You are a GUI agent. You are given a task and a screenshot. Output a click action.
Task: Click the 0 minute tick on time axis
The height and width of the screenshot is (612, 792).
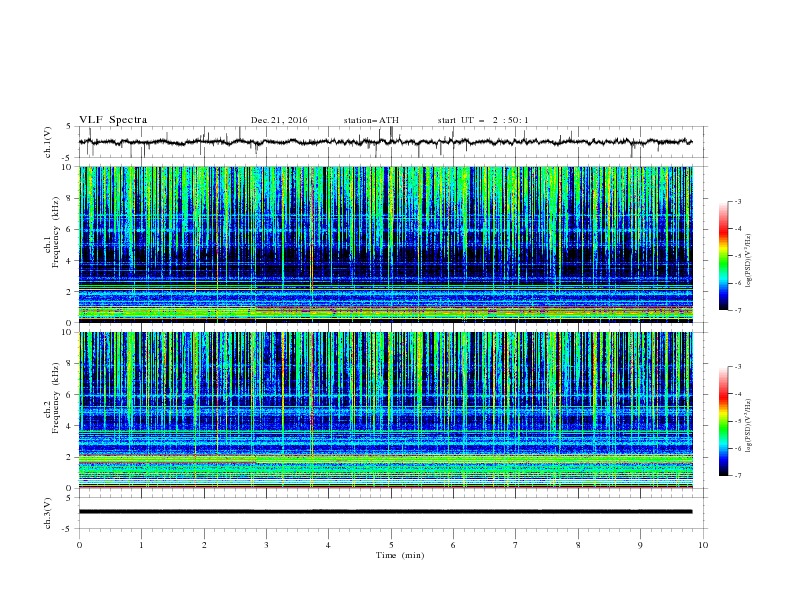pos(79,545)
